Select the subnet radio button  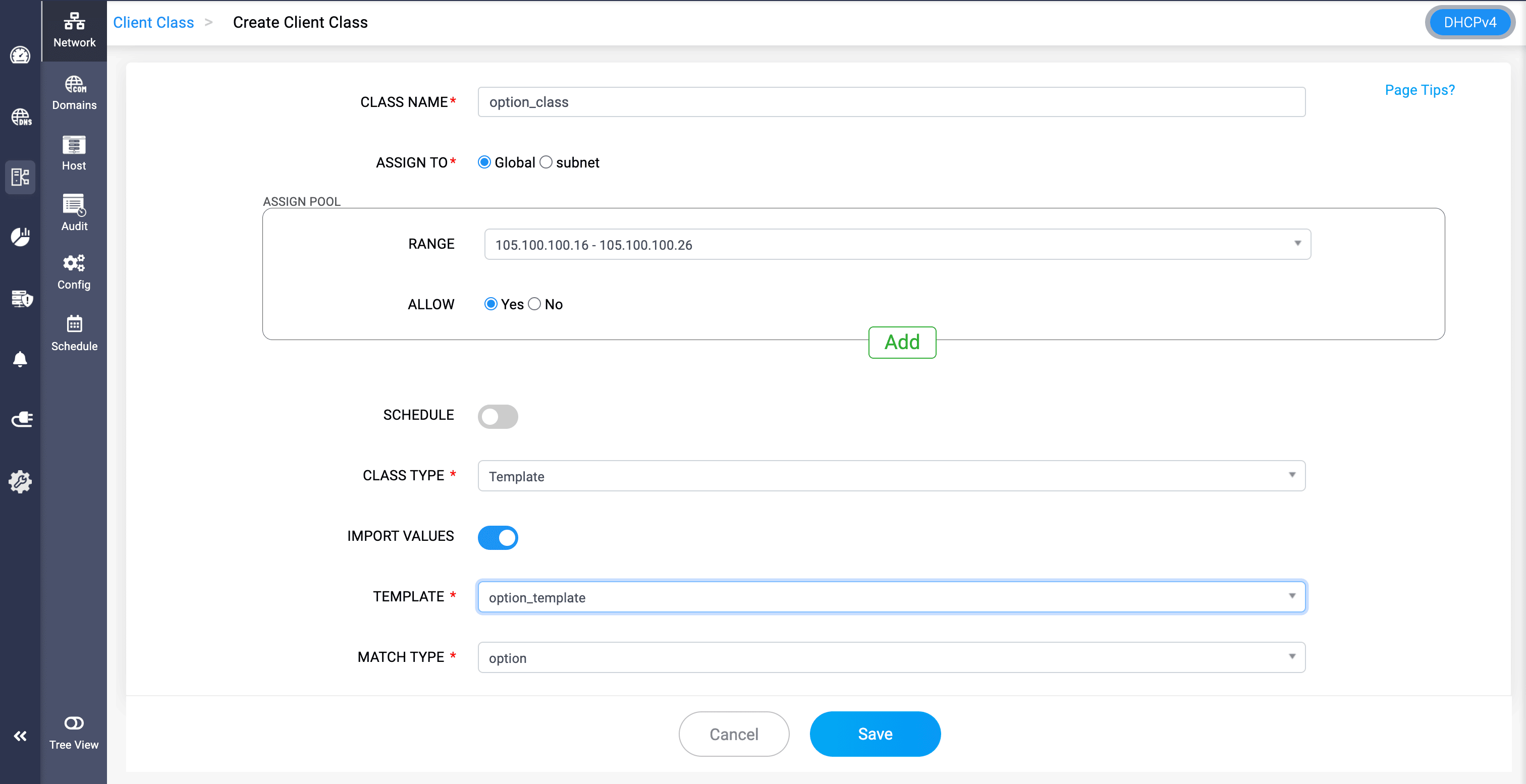point(546,162)
